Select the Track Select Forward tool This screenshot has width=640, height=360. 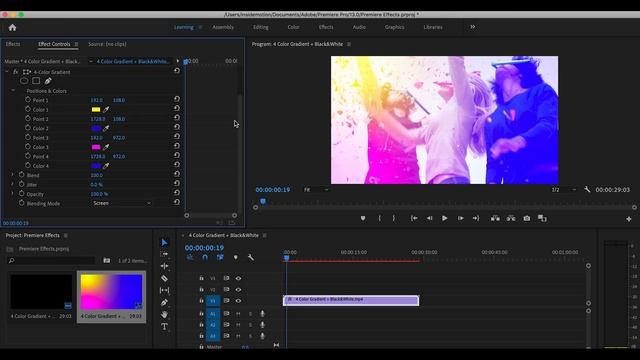(164, 254)
